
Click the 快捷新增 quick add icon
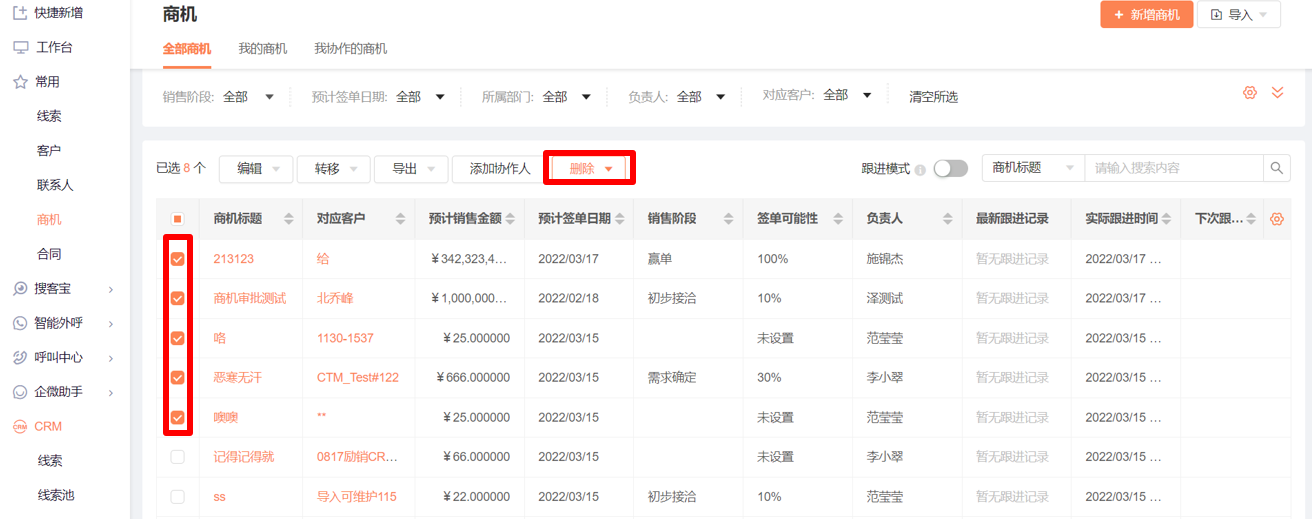click(x=20, y=13)
